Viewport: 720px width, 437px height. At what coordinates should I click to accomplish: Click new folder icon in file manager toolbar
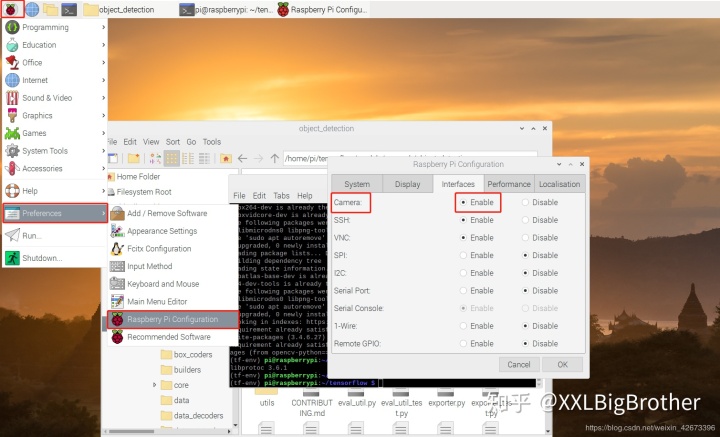(x=134, y=159)
